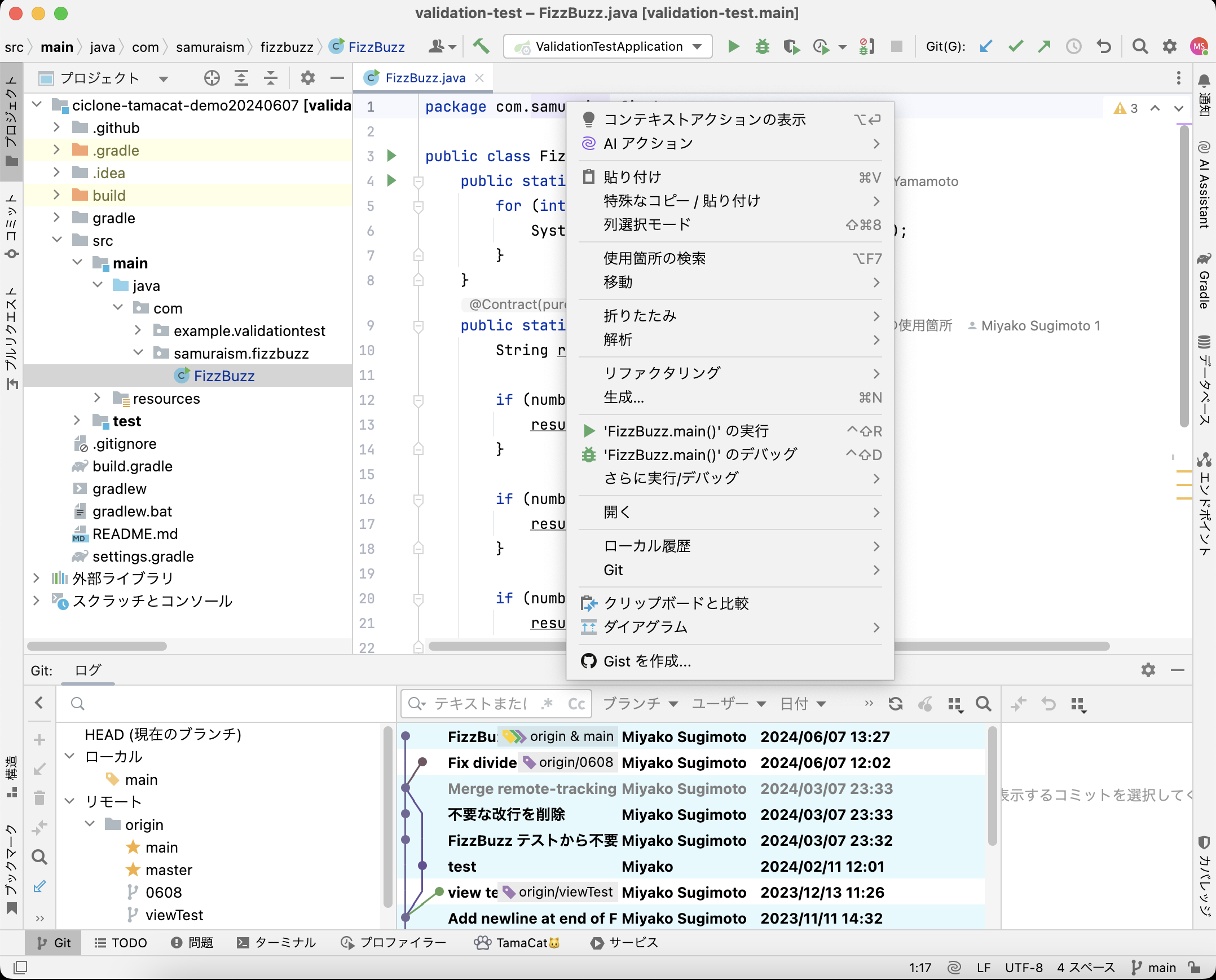
Task: Open the date filter dropdown
Action: [x=802, y=704]
